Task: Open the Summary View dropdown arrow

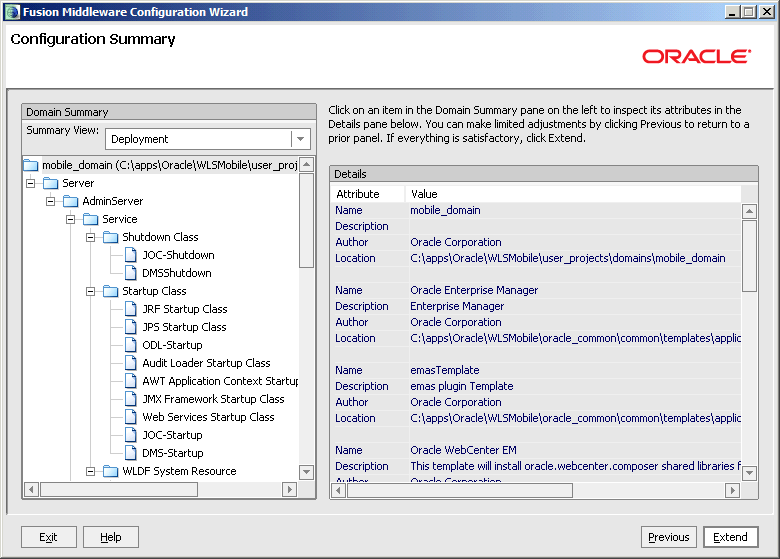Action: click(300, 139)
